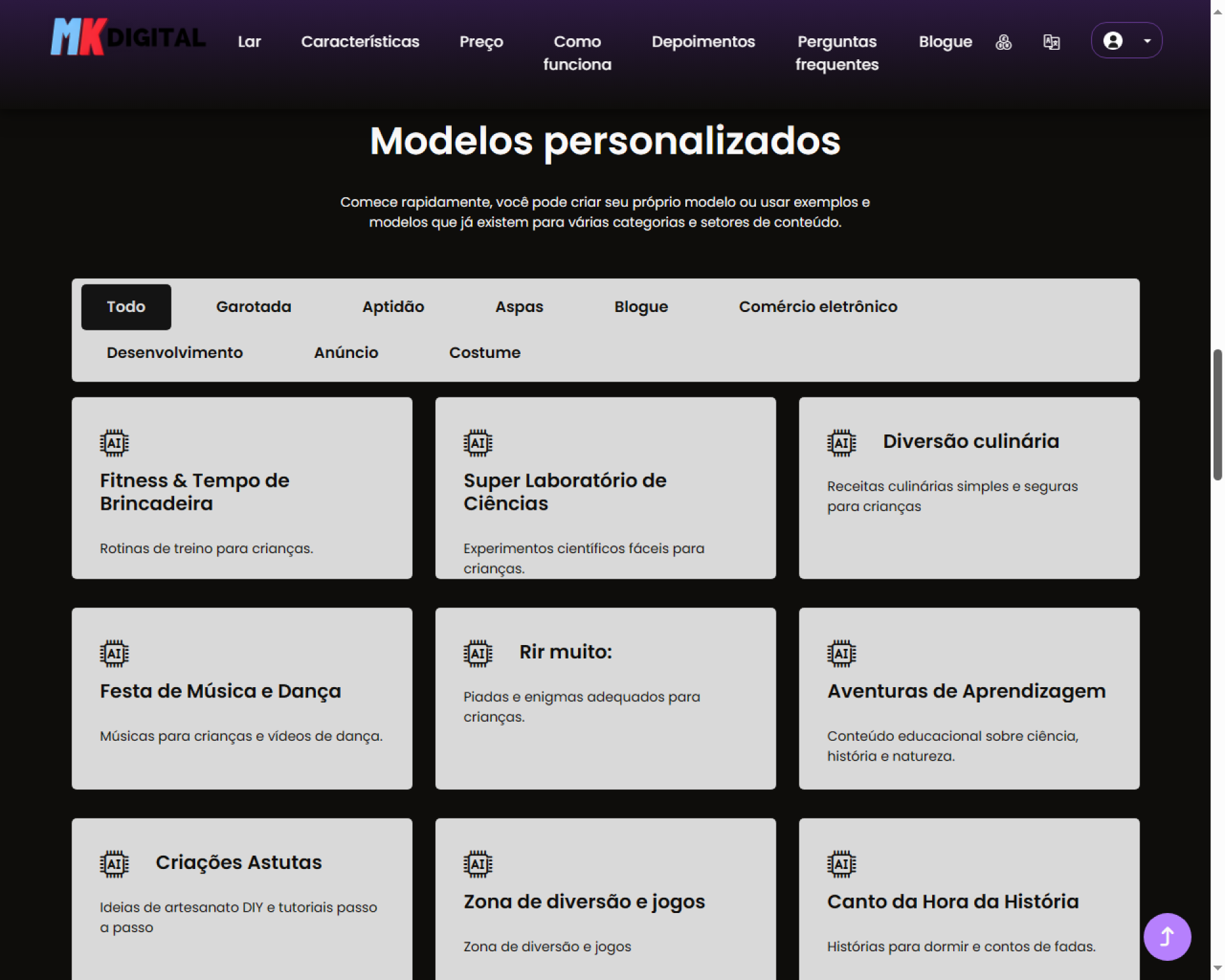
Task: Expand the account dropdown arrow
Action: 1147,41
